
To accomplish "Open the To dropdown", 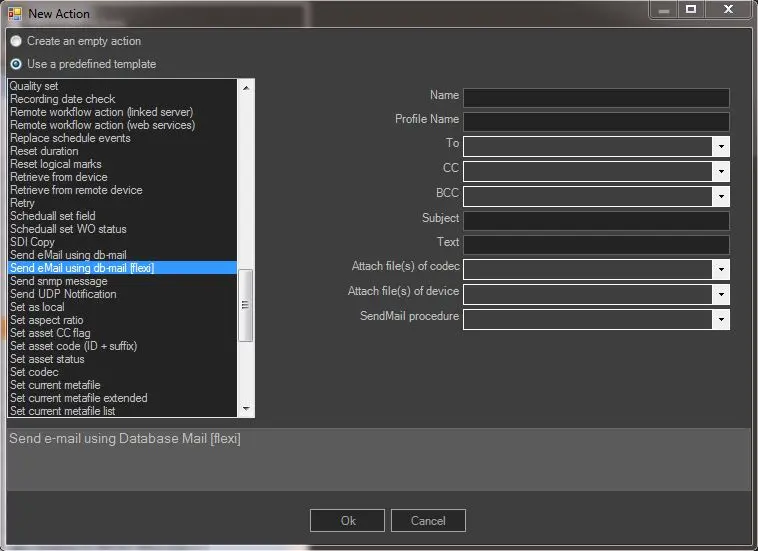I will pyautogui.click(x=720, y=146).
